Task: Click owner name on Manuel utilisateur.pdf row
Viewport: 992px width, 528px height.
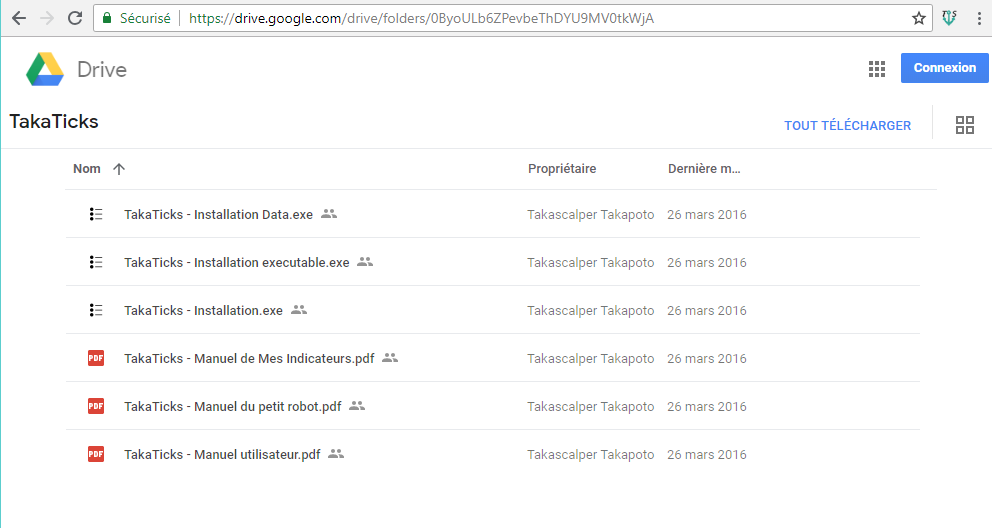Action: coord(591,455)
